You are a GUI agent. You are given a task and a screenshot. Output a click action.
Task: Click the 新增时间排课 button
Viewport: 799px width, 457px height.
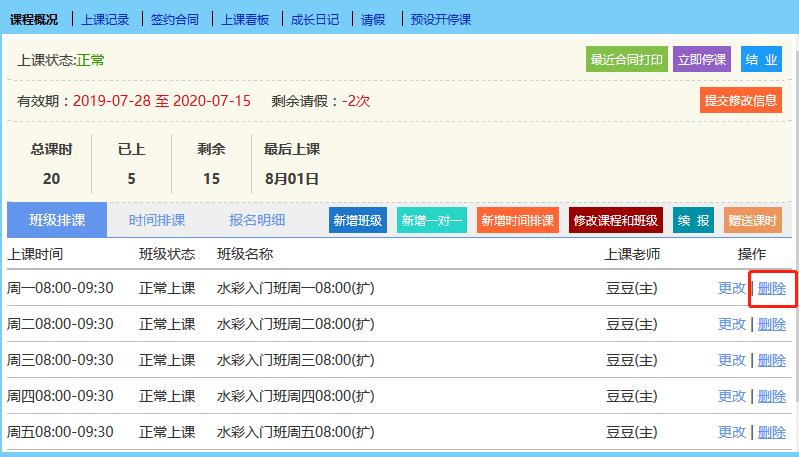pyautogui.click(x=517, y=221)
